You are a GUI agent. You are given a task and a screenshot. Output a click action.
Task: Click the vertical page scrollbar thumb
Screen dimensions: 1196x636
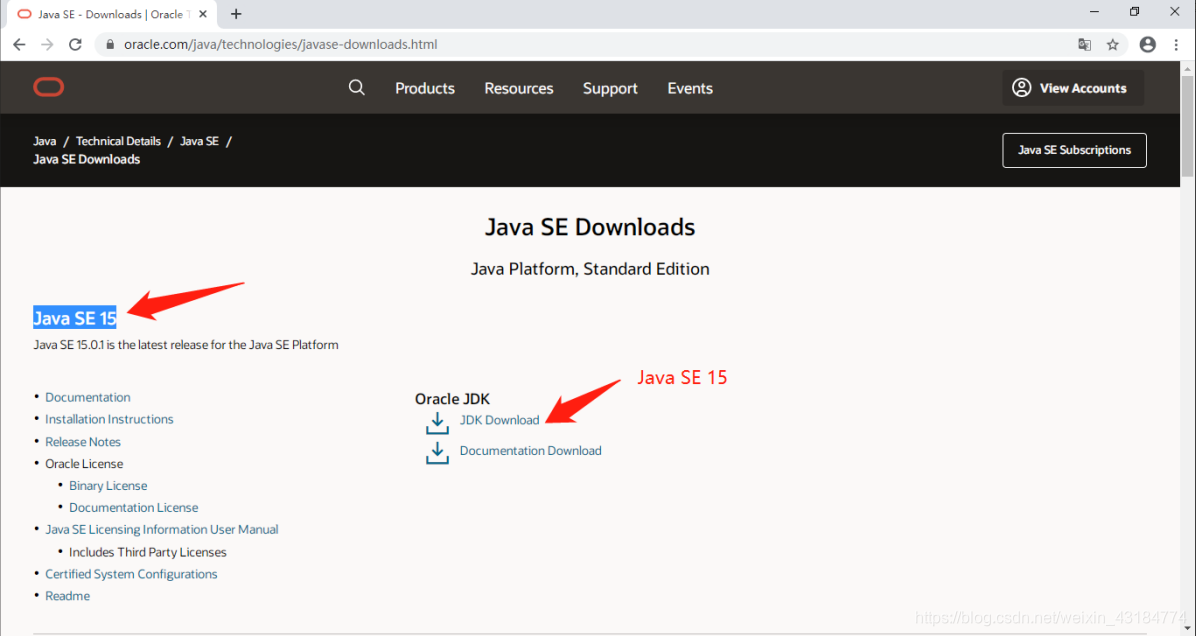click(1188, 126)
